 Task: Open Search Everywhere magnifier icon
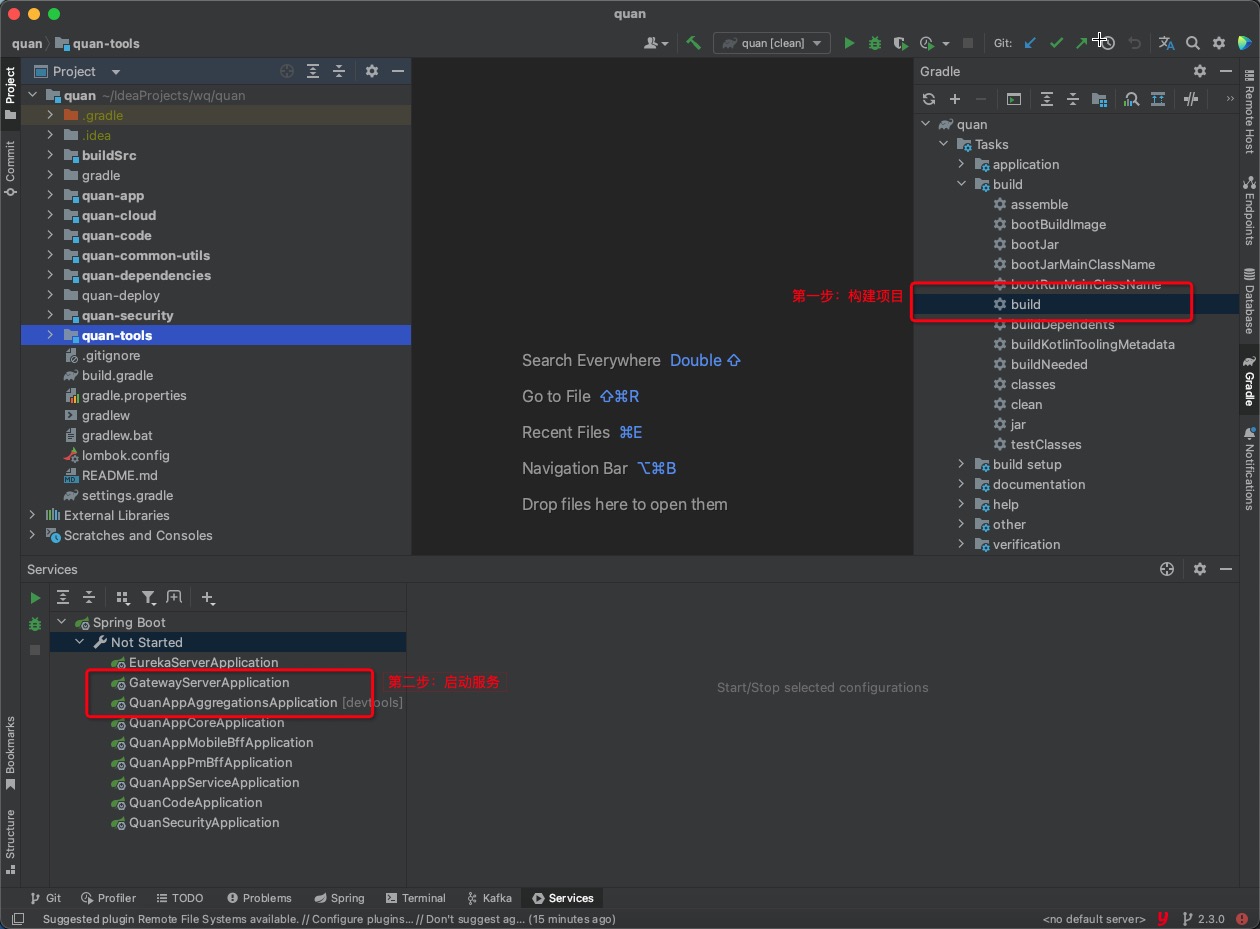point(1193,43)
